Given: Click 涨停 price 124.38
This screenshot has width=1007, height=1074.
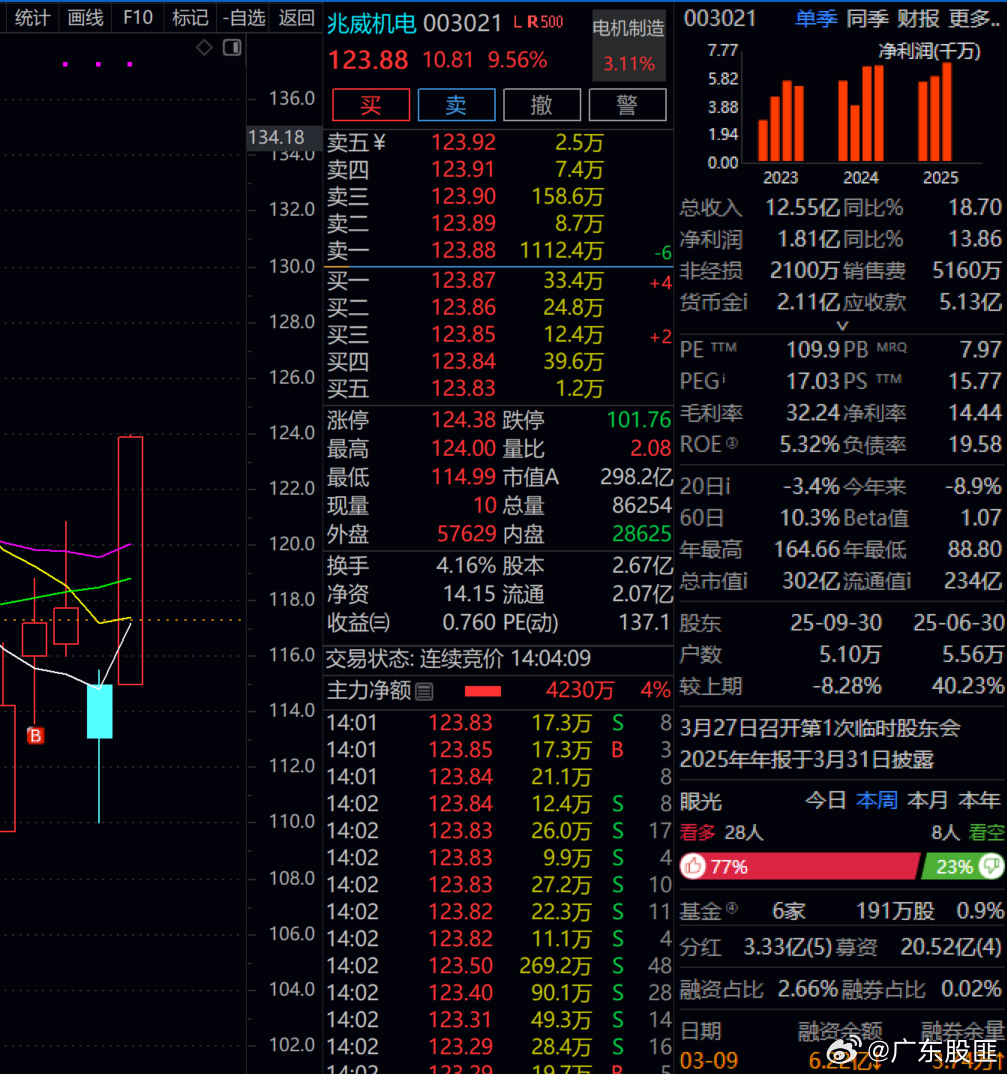Looking at the screenshot, I should (464, 419).
